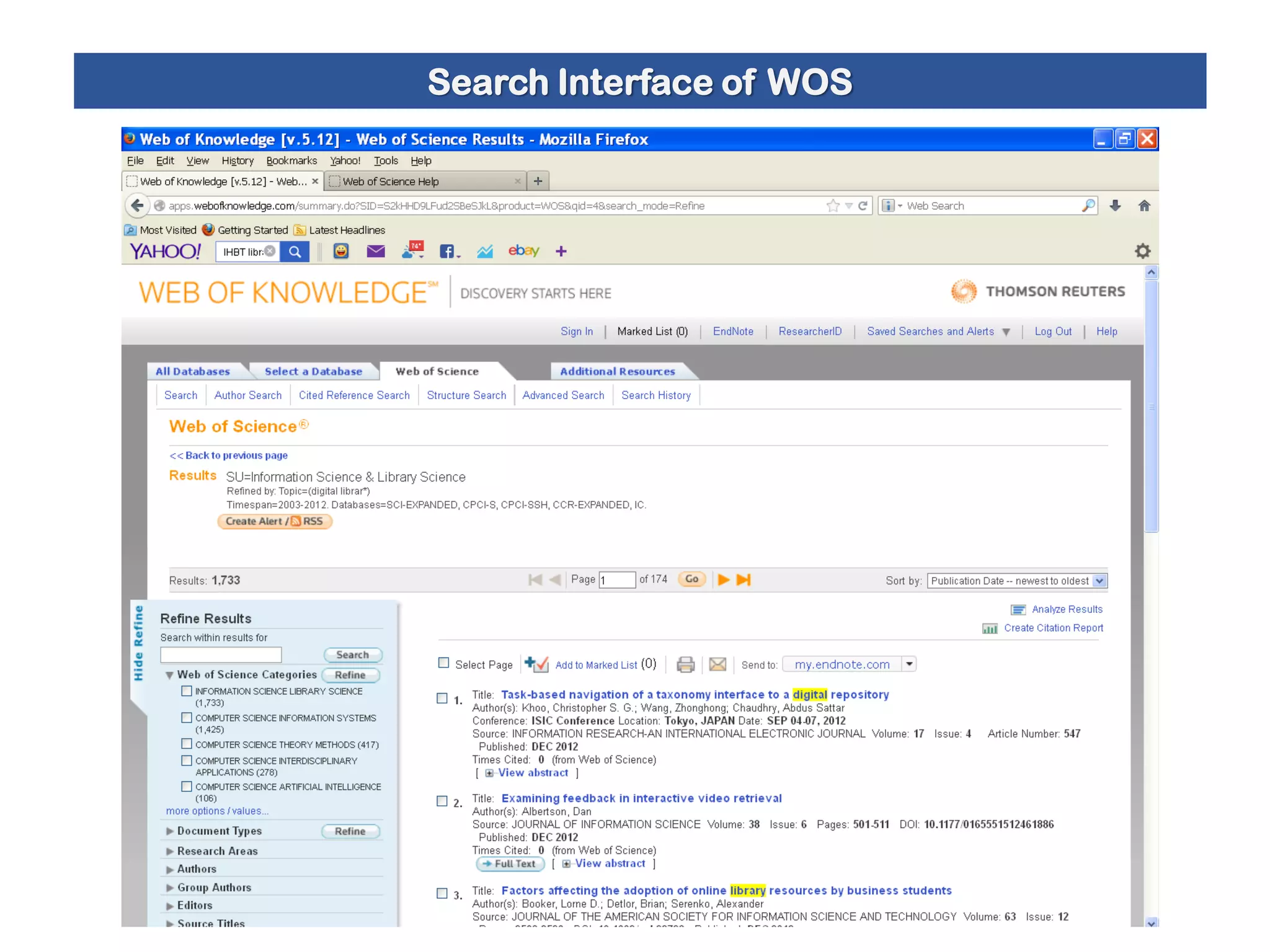Go to next results page arrow

(723, 580)
